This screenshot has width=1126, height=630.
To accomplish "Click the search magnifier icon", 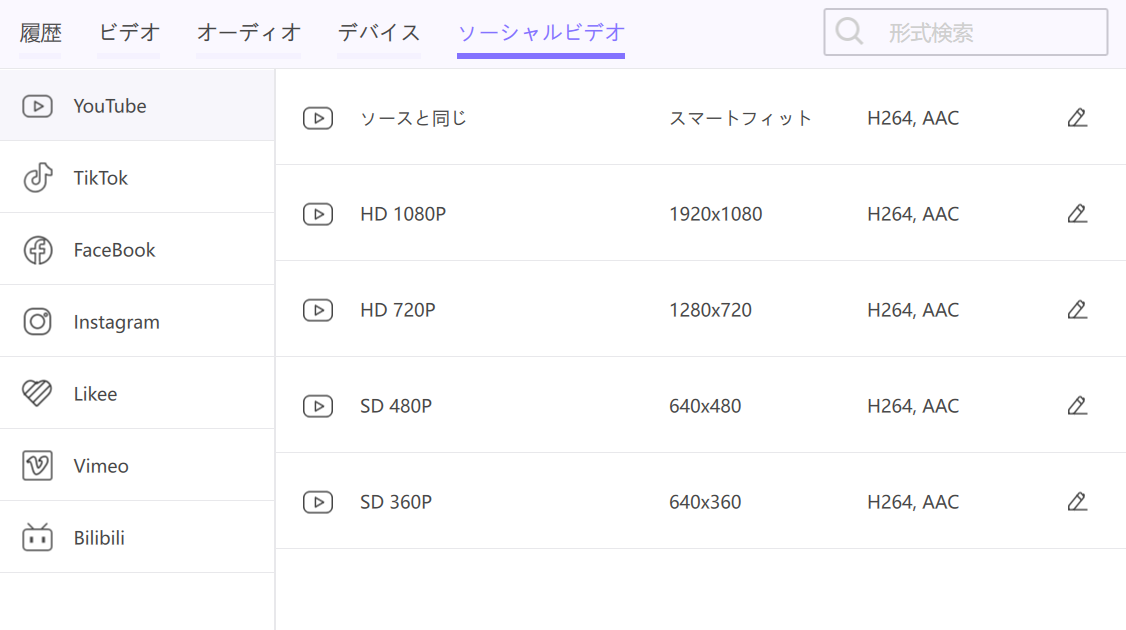I will [x=849, y=32].
